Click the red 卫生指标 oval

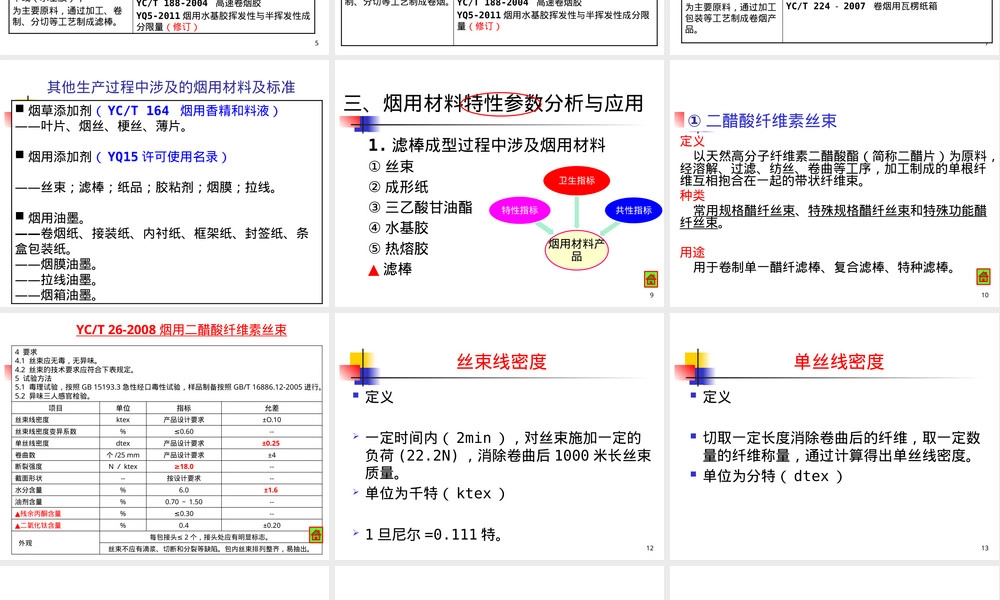(x=577, y=180)
